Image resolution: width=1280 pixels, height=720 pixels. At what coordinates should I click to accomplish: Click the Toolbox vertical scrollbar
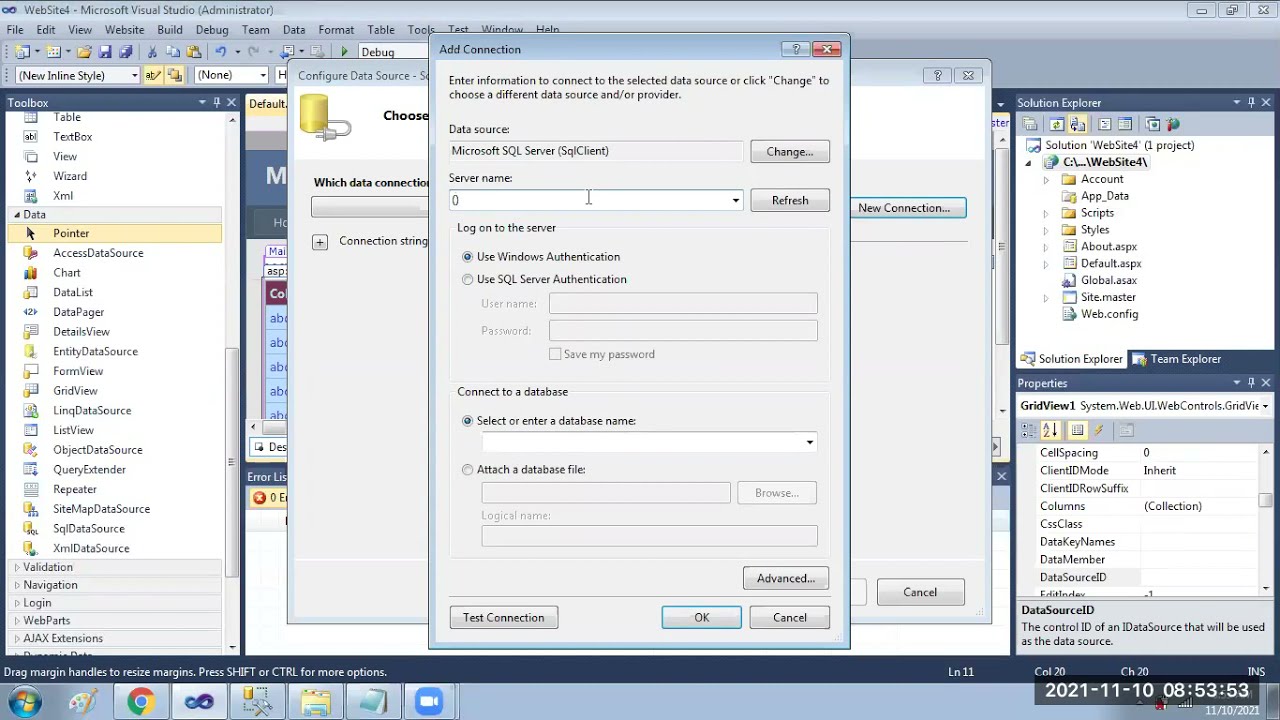pyautogui.click(x=232, y=460)
